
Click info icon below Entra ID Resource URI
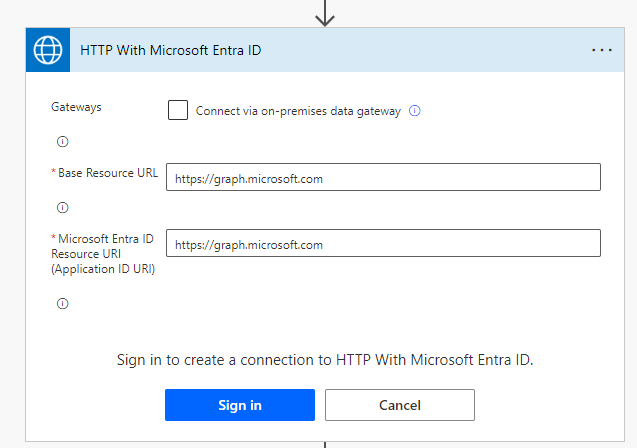coord(62,303)
